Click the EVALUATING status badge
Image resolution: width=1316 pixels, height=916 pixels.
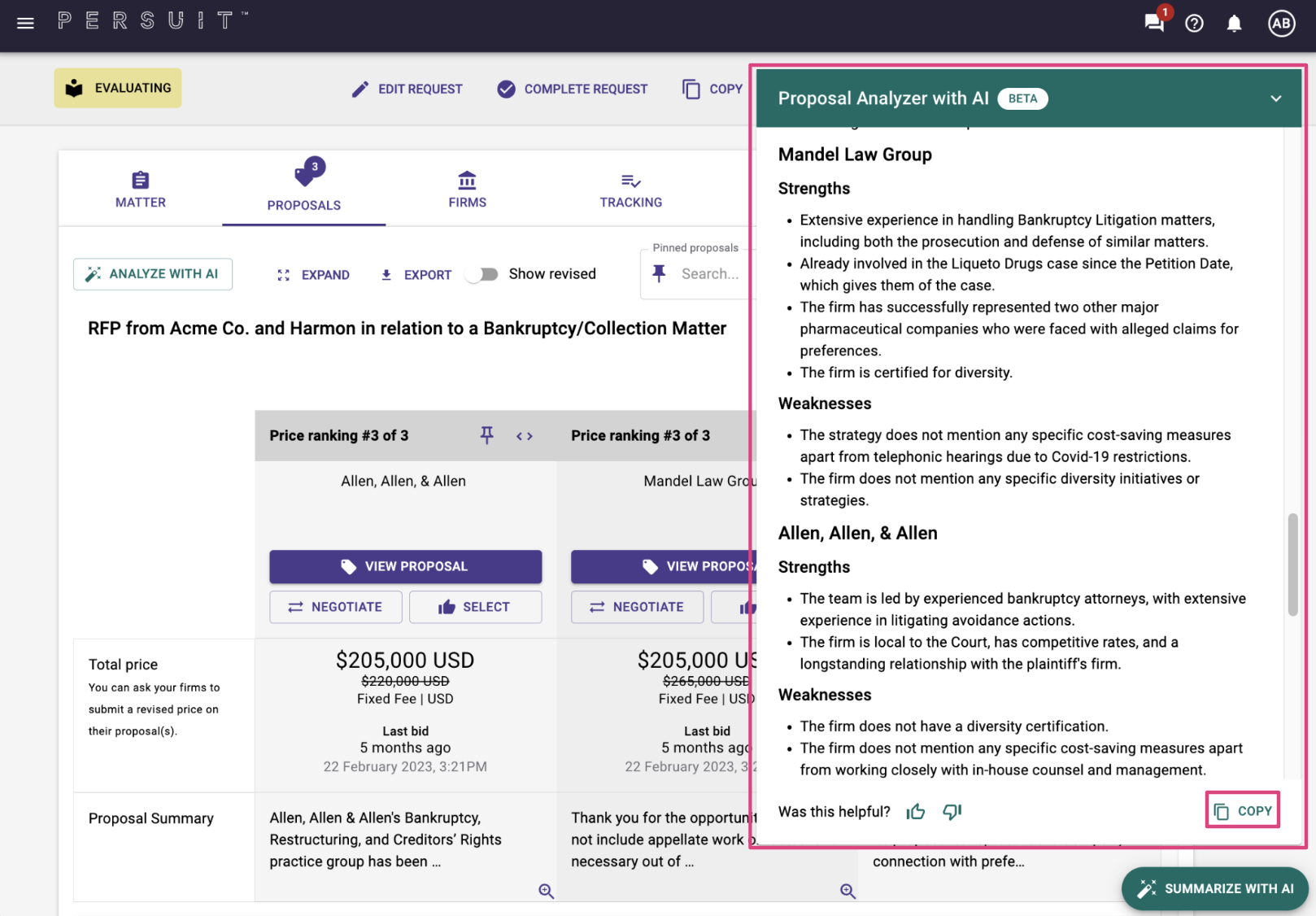[x=118, y=88]
